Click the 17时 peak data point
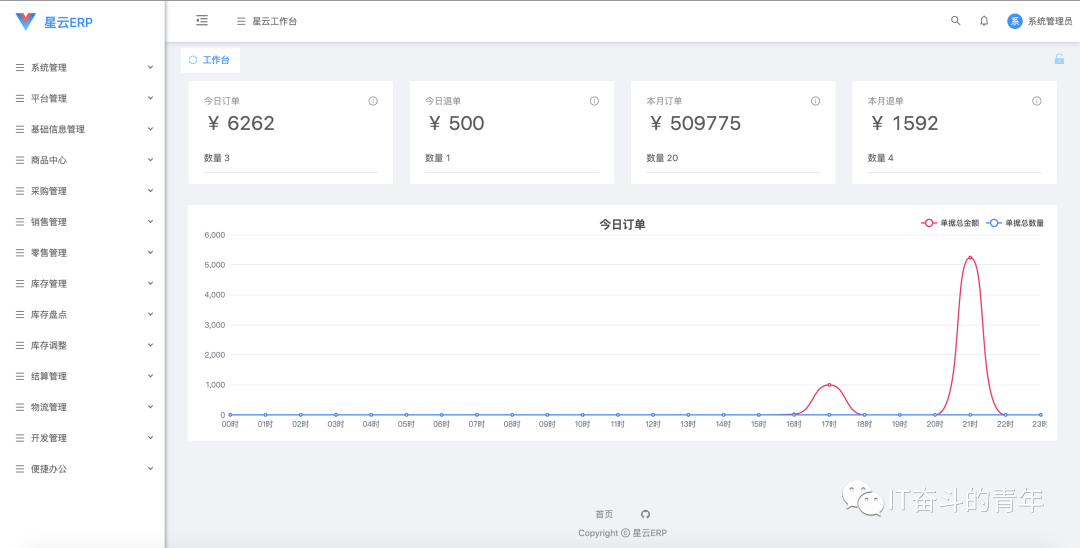Screen dimensions: 1080x548 (x=829, y=385)
